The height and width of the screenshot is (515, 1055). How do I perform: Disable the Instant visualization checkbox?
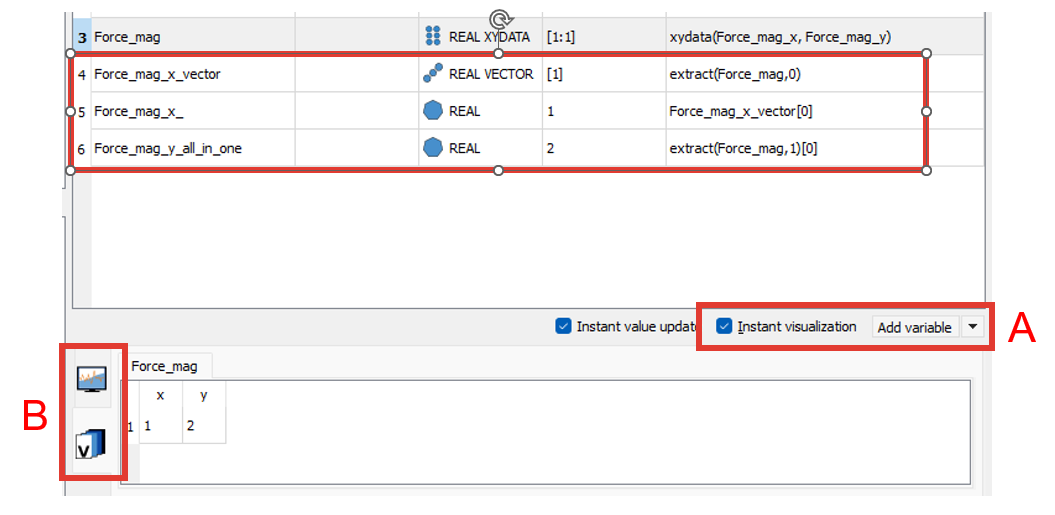(x=725, y=326)
